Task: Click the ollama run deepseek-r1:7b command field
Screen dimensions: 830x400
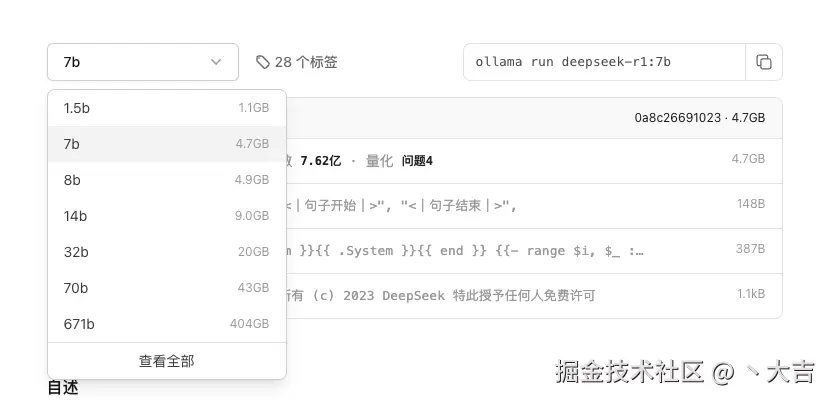Action: [x=604, y=62]
